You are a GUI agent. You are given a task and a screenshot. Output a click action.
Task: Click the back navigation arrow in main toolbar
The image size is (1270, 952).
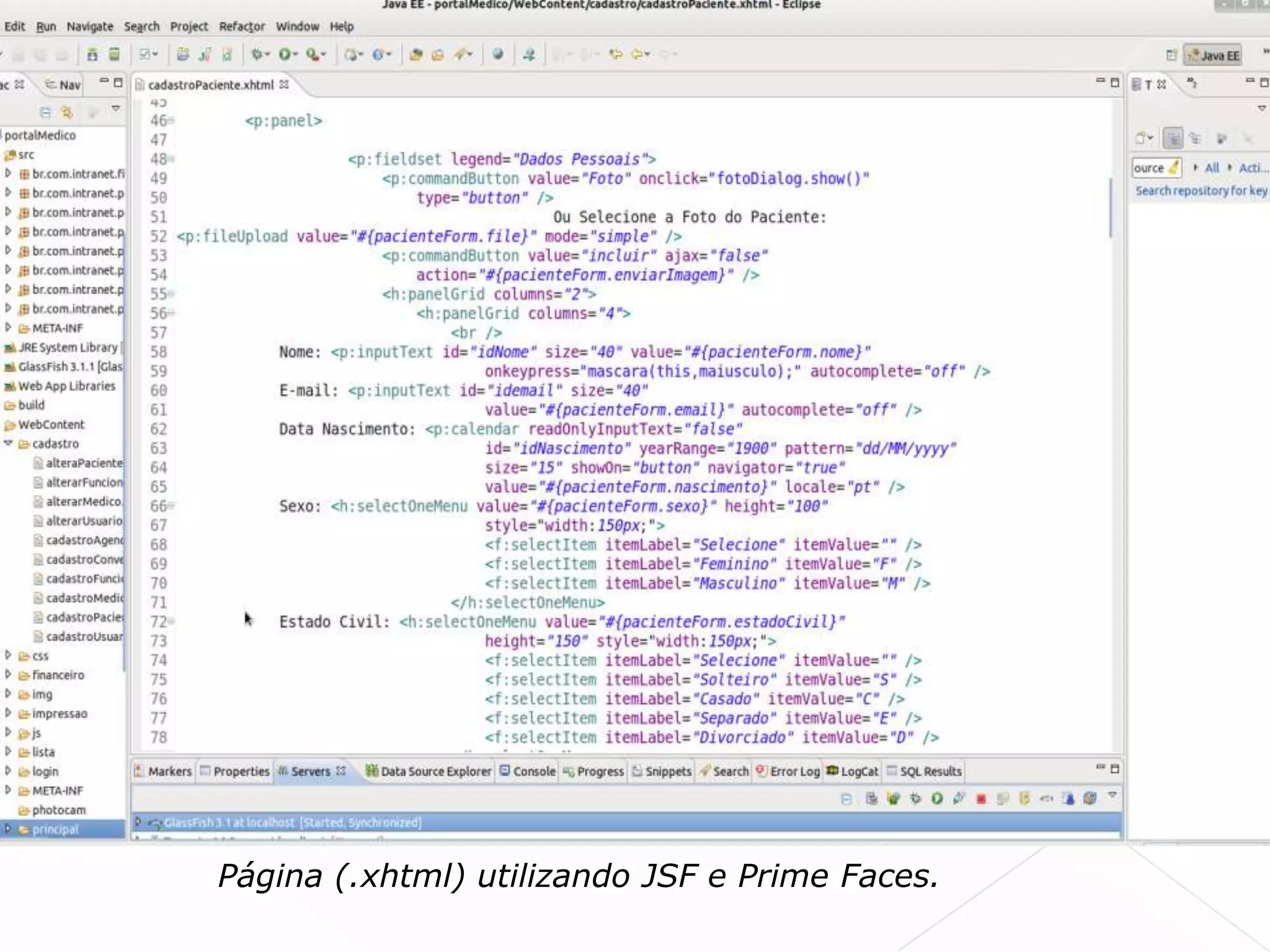point(638,55)
